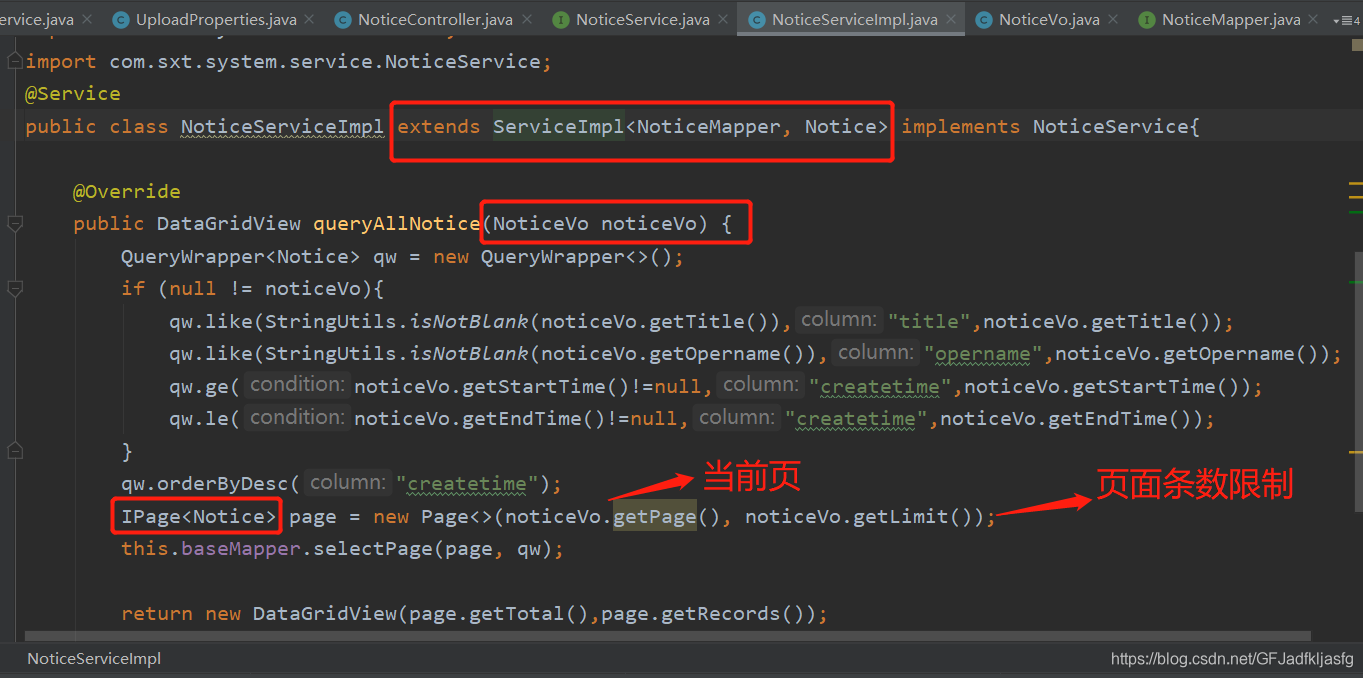
Task: Click the "title" string literal
Action: coord(930,322)
